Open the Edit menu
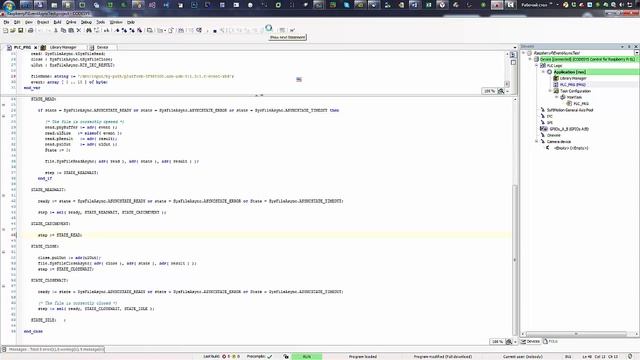 [x=17, y=22]
